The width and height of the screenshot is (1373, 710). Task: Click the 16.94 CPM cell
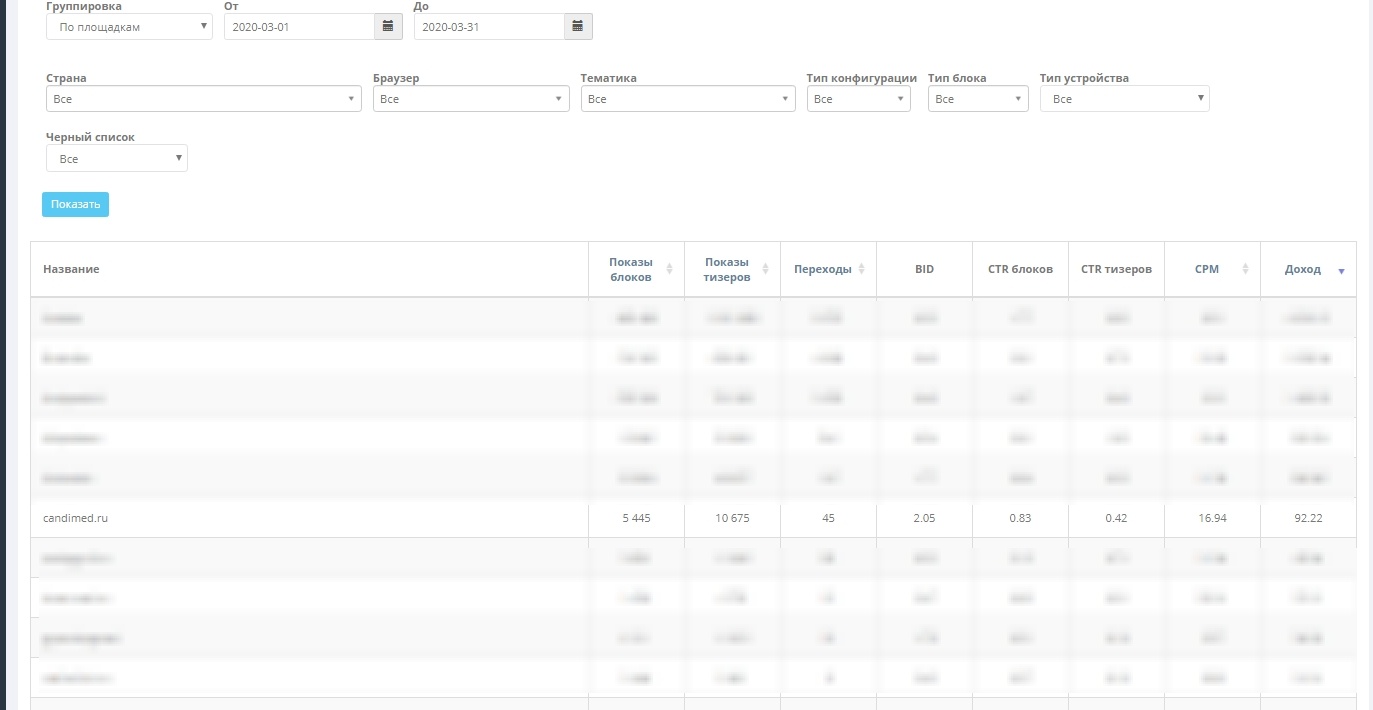coord(1212,518)
